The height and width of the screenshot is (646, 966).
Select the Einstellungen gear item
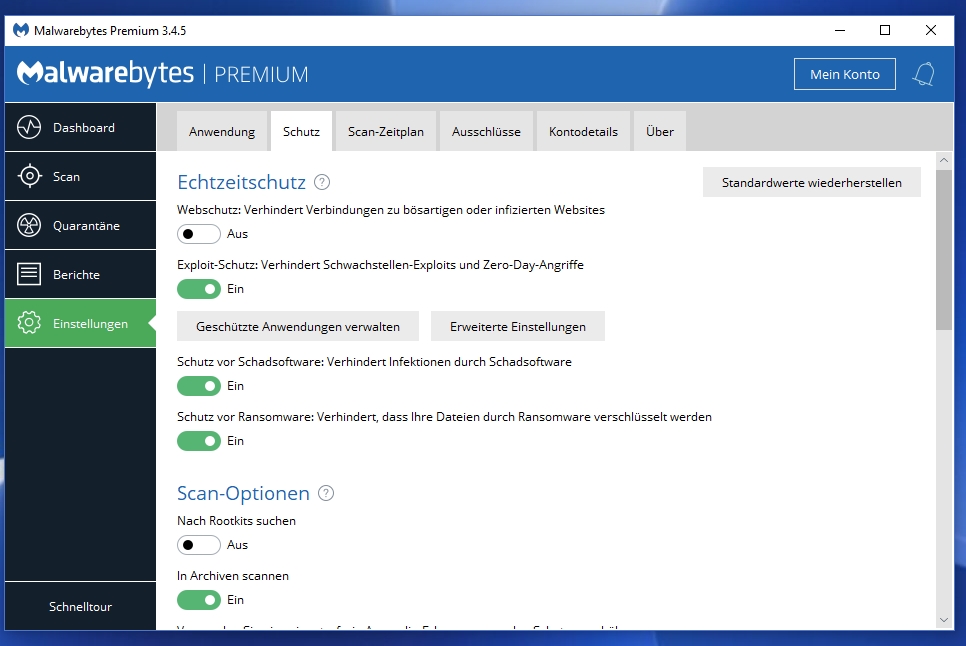coord(80,323)
